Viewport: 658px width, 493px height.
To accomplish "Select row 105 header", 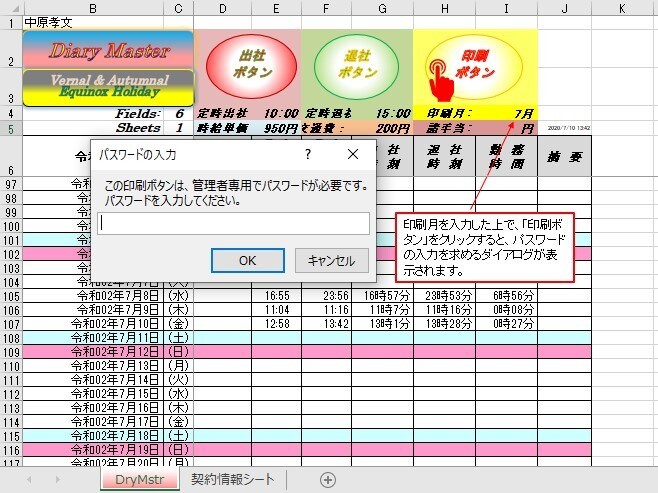I will [x=11, y=296].
